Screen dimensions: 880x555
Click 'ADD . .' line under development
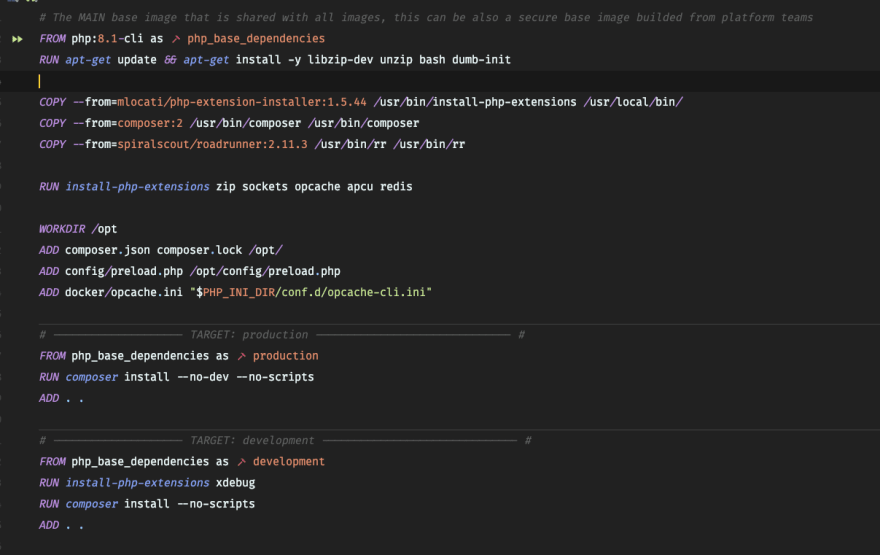[x=61, y=525]
